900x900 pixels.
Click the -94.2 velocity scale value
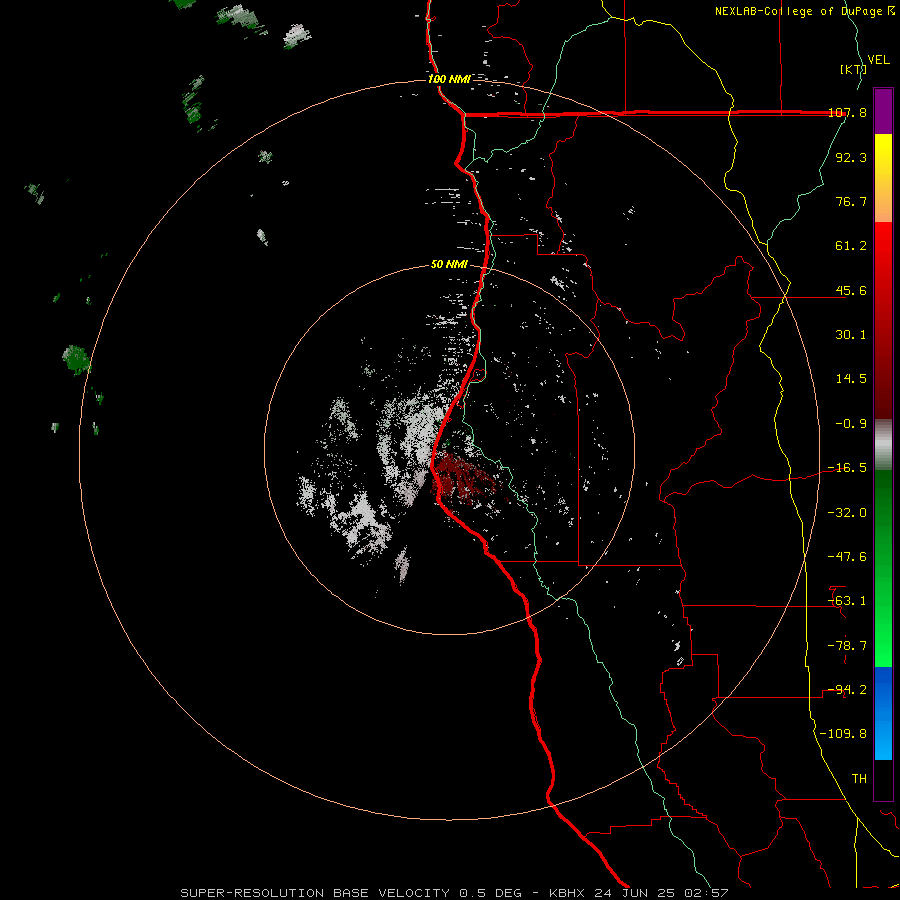[847, 690]
